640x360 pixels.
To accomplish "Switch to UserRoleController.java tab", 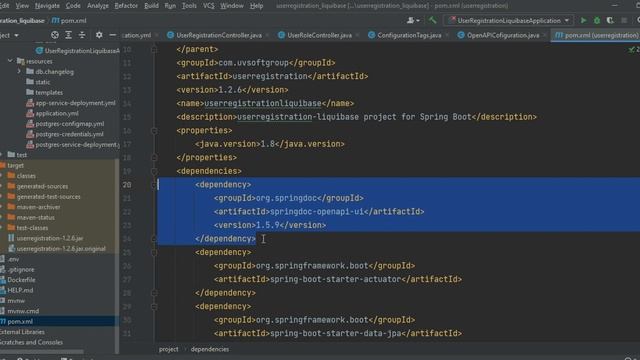I will (319, 36).
